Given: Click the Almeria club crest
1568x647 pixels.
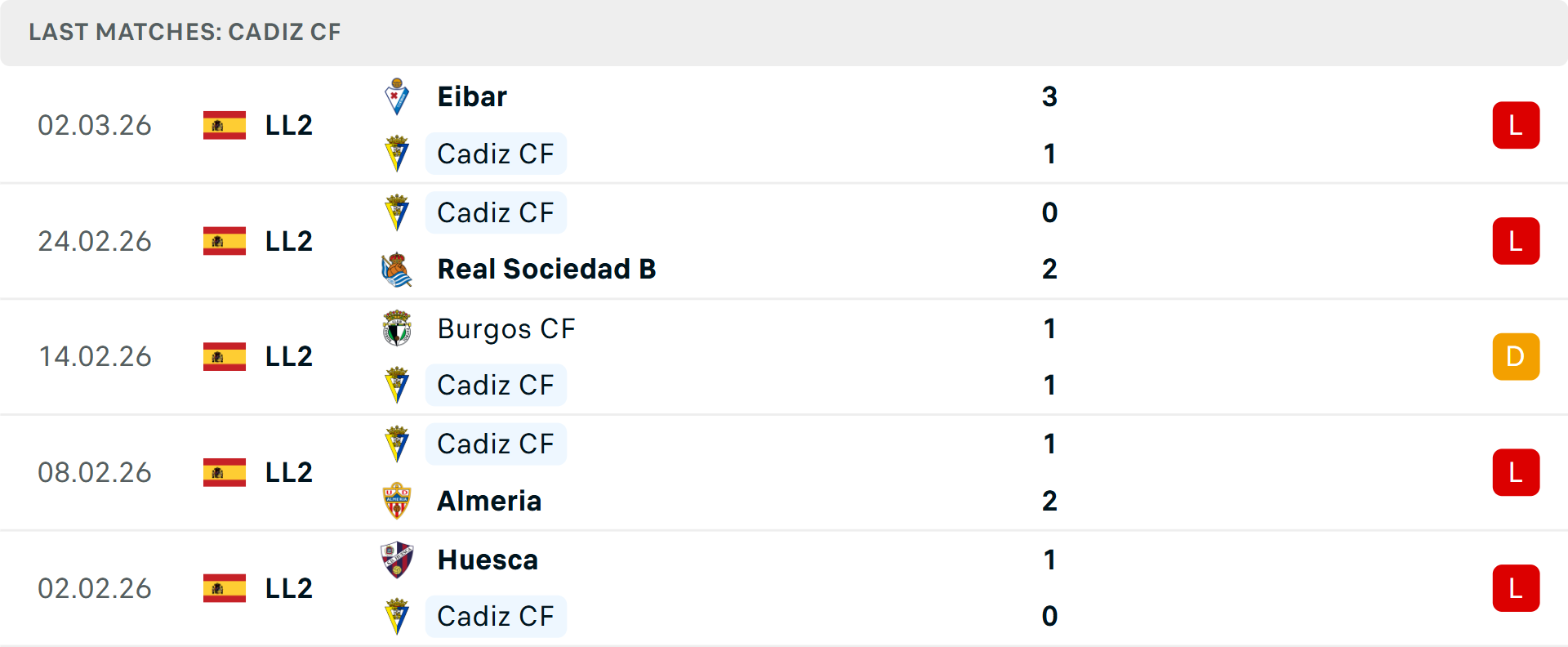Looking at the screenshot, I should [x=397, y=501].
